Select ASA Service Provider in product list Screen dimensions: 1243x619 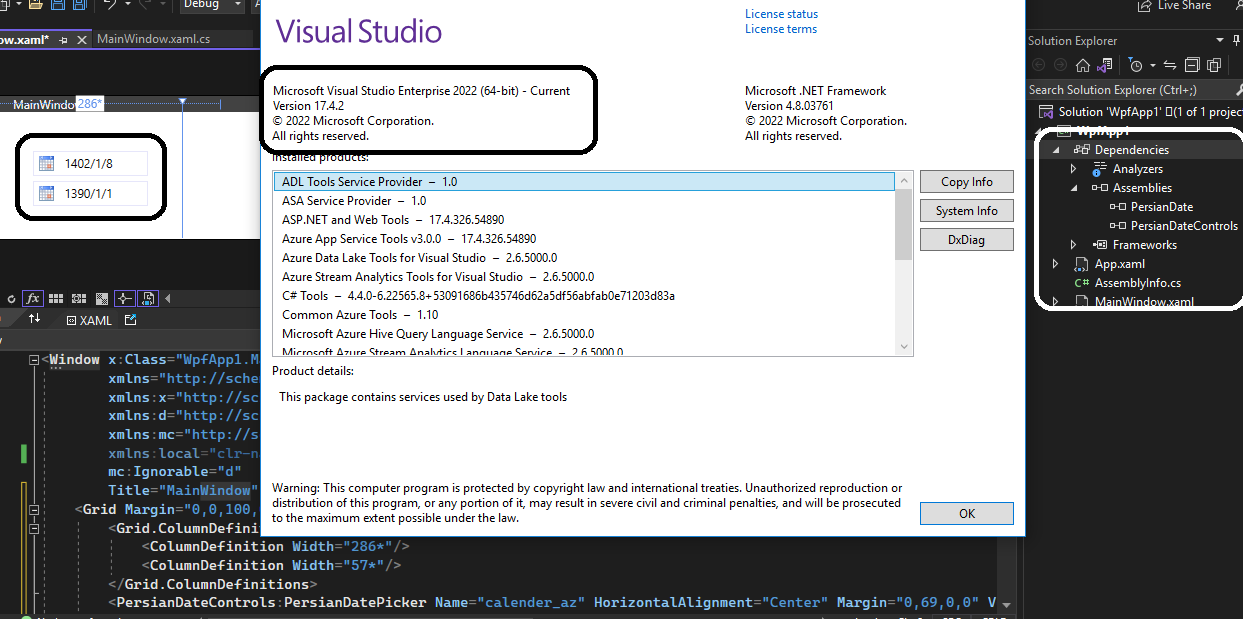click(x=584, y=201)
